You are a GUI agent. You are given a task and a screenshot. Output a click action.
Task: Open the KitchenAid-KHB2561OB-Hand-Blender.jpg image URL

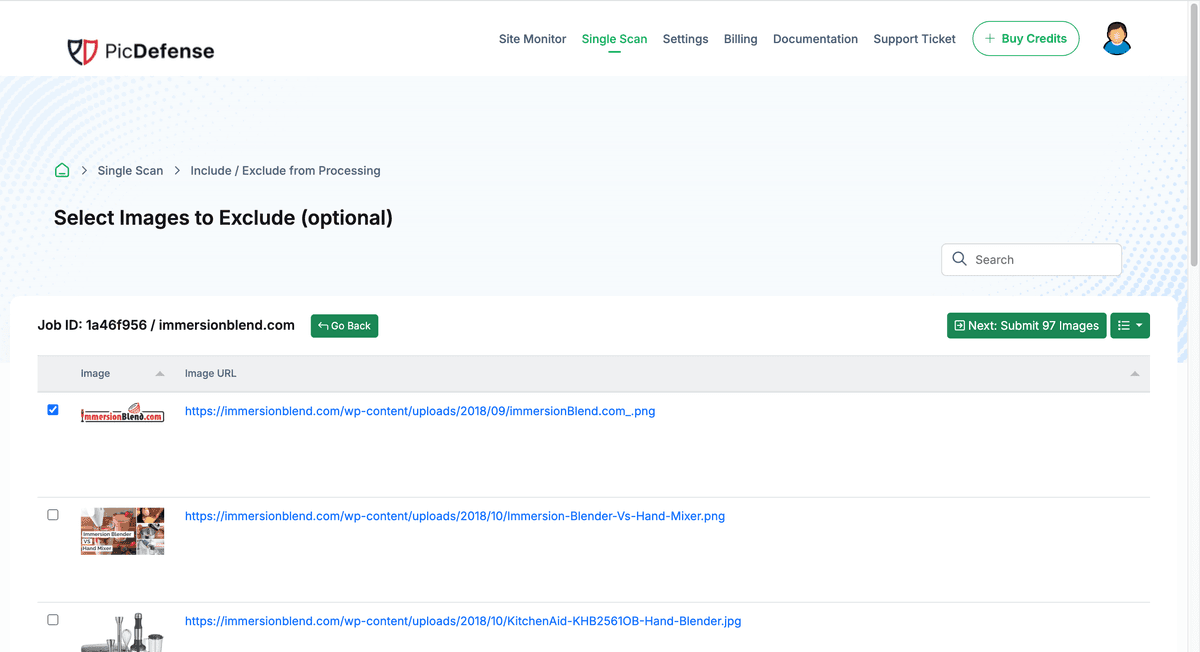(x=463, y=621)
